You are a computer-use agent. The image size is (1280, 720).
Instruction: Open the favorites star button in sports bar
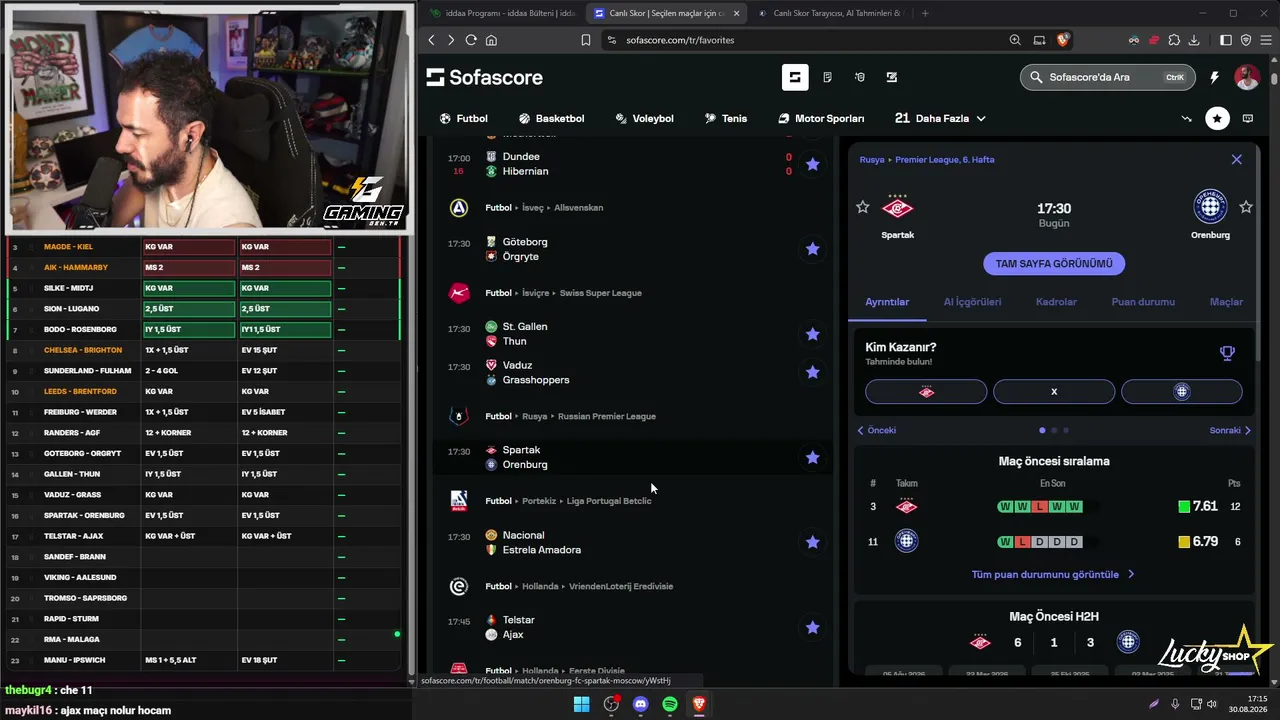coord(1217,118)
